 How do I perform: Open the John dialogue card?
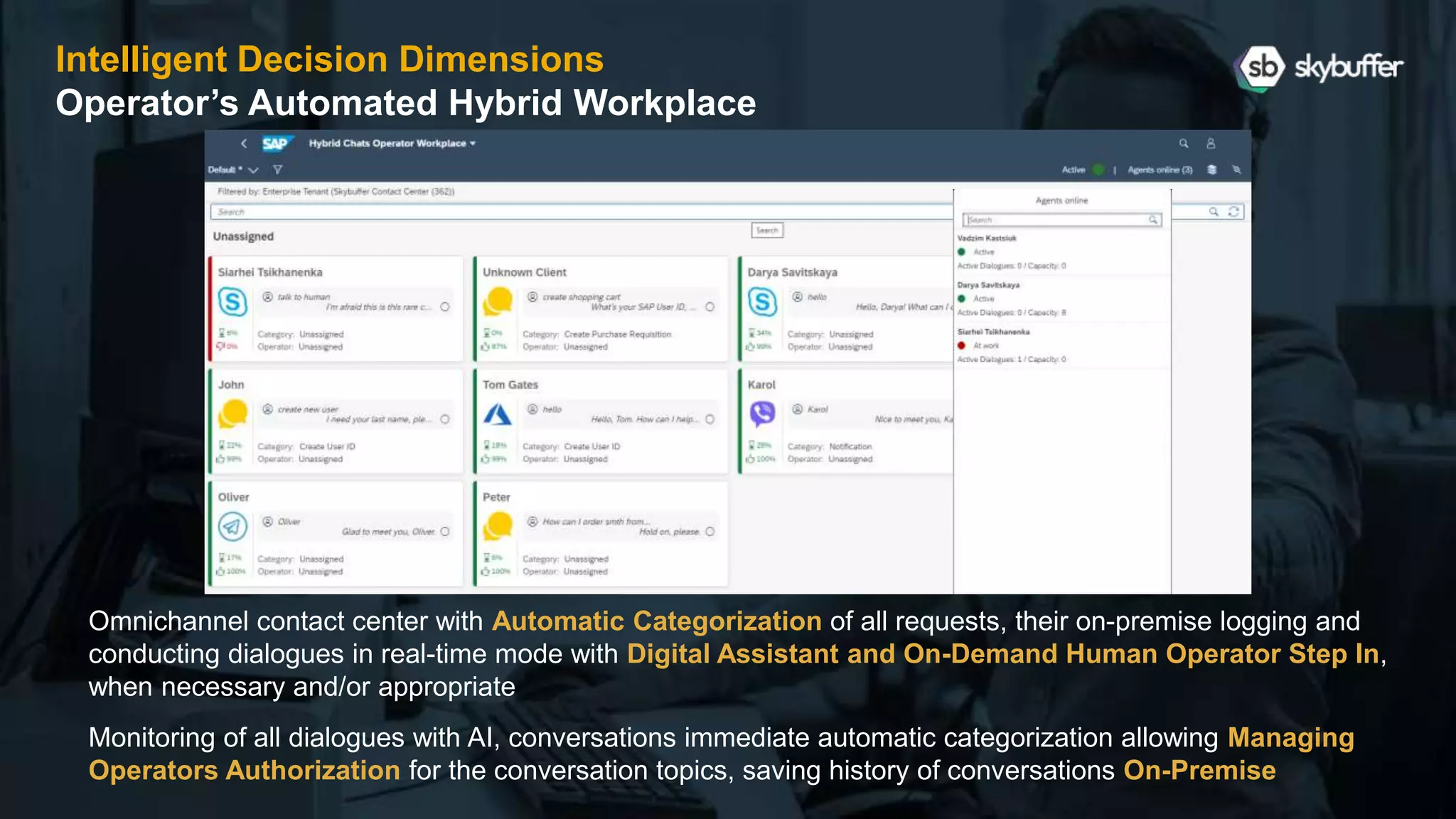pyautogui.click(x=336, y=422)
